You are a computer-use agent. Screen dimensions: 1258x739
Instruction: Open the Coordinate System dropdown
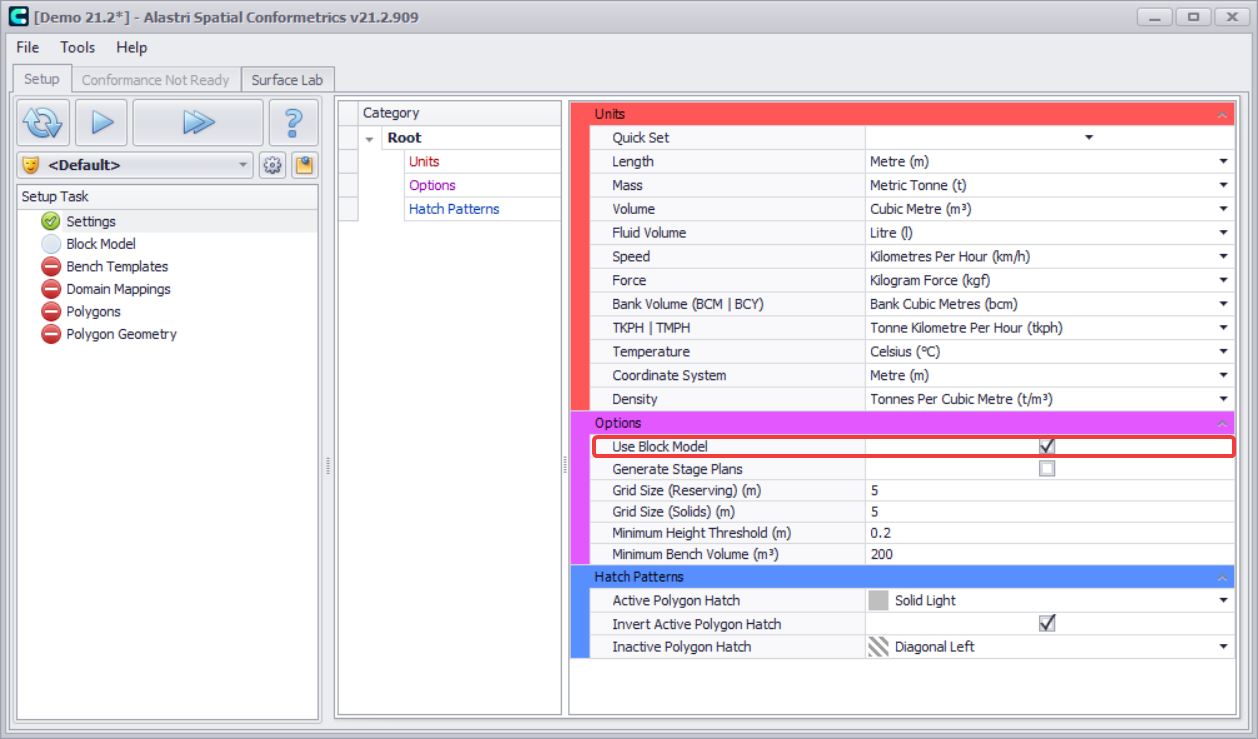1223,376
